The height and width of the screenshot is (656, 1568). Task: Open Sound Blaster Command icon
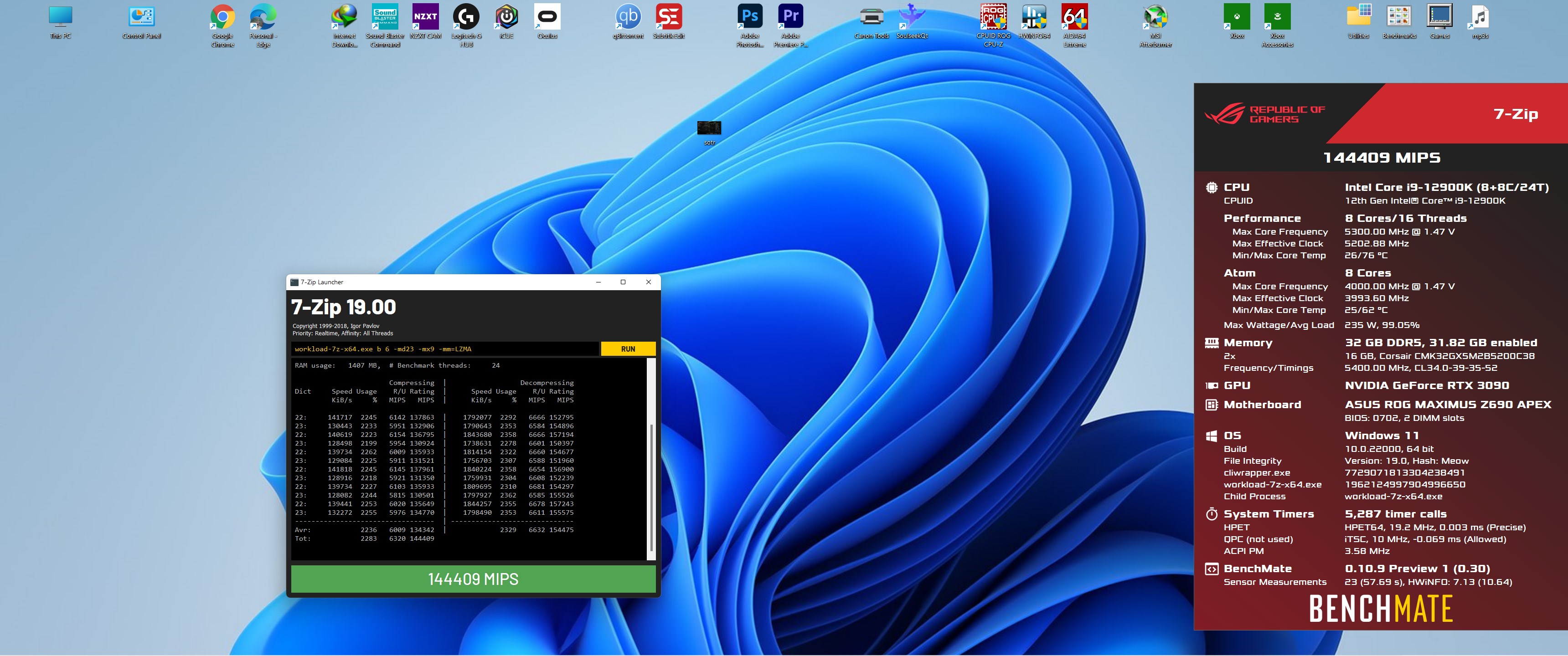pyautogui.click(x=385, y=26)
